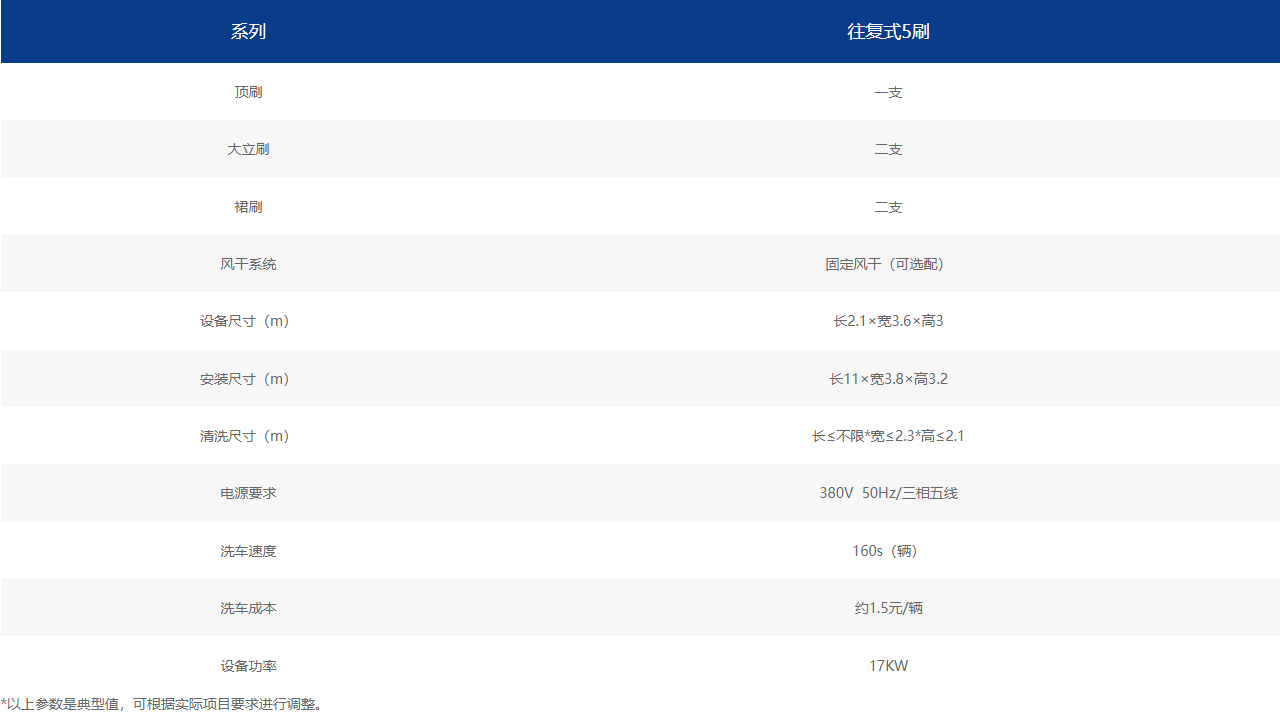Click the 17KW power value

(888, 666)
